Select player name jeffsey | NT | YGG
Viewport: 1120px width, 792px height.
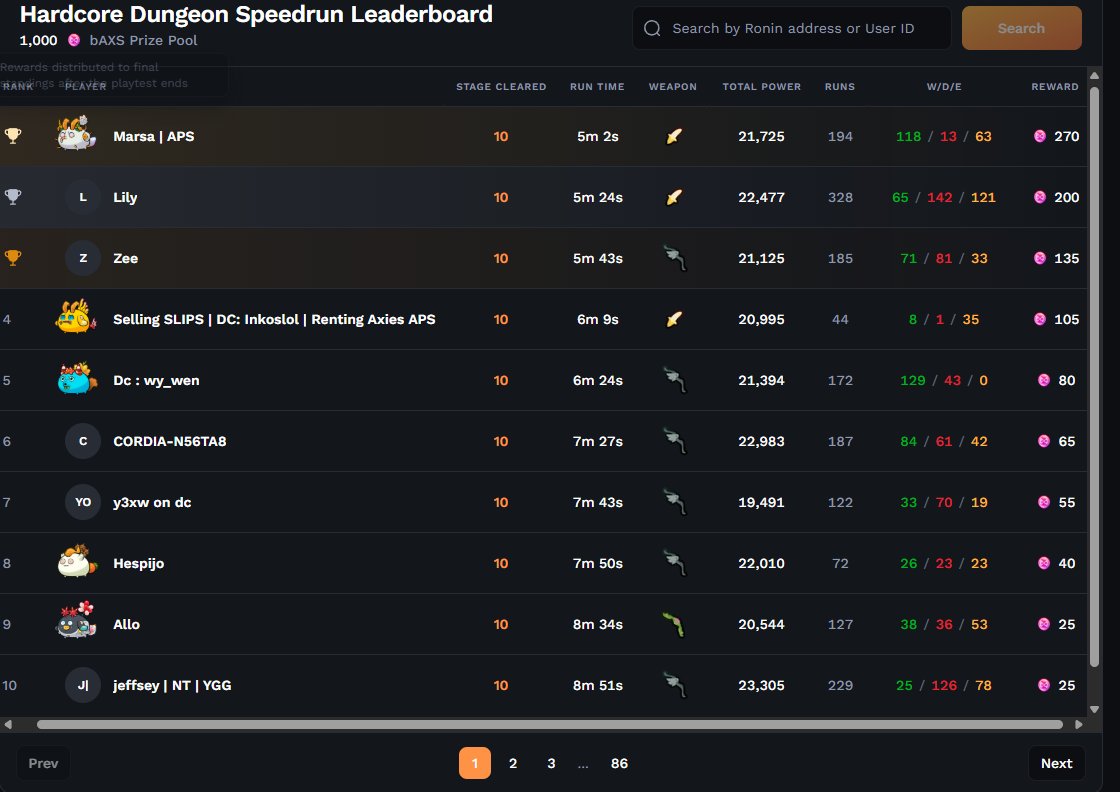click(172, 685)
